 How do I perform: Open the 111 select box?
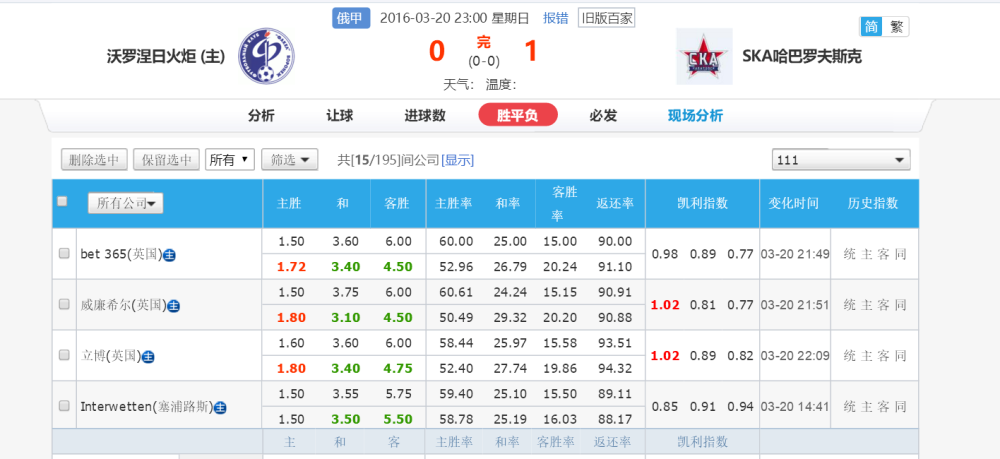(841, 160)
